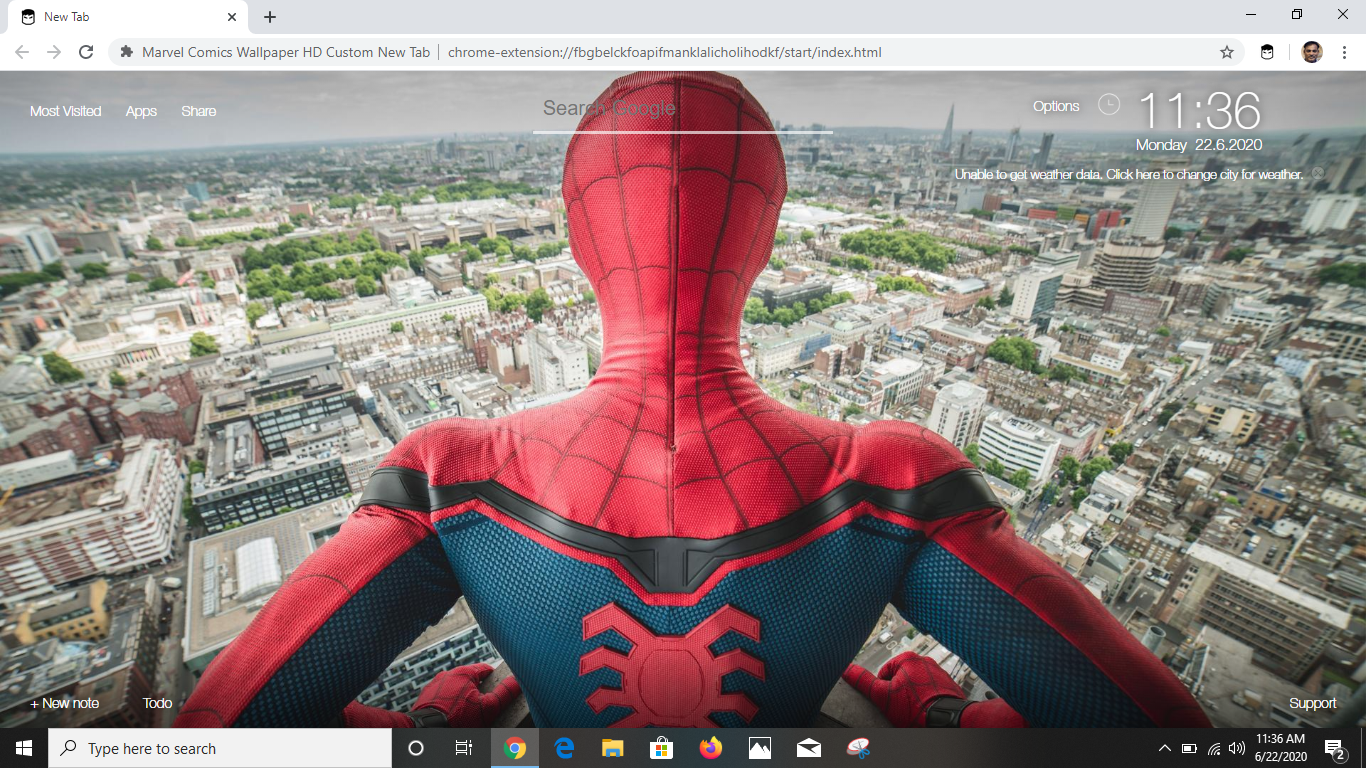
Task: Click the Monday 22.6.2020 date
Action: coord(1199,145)
